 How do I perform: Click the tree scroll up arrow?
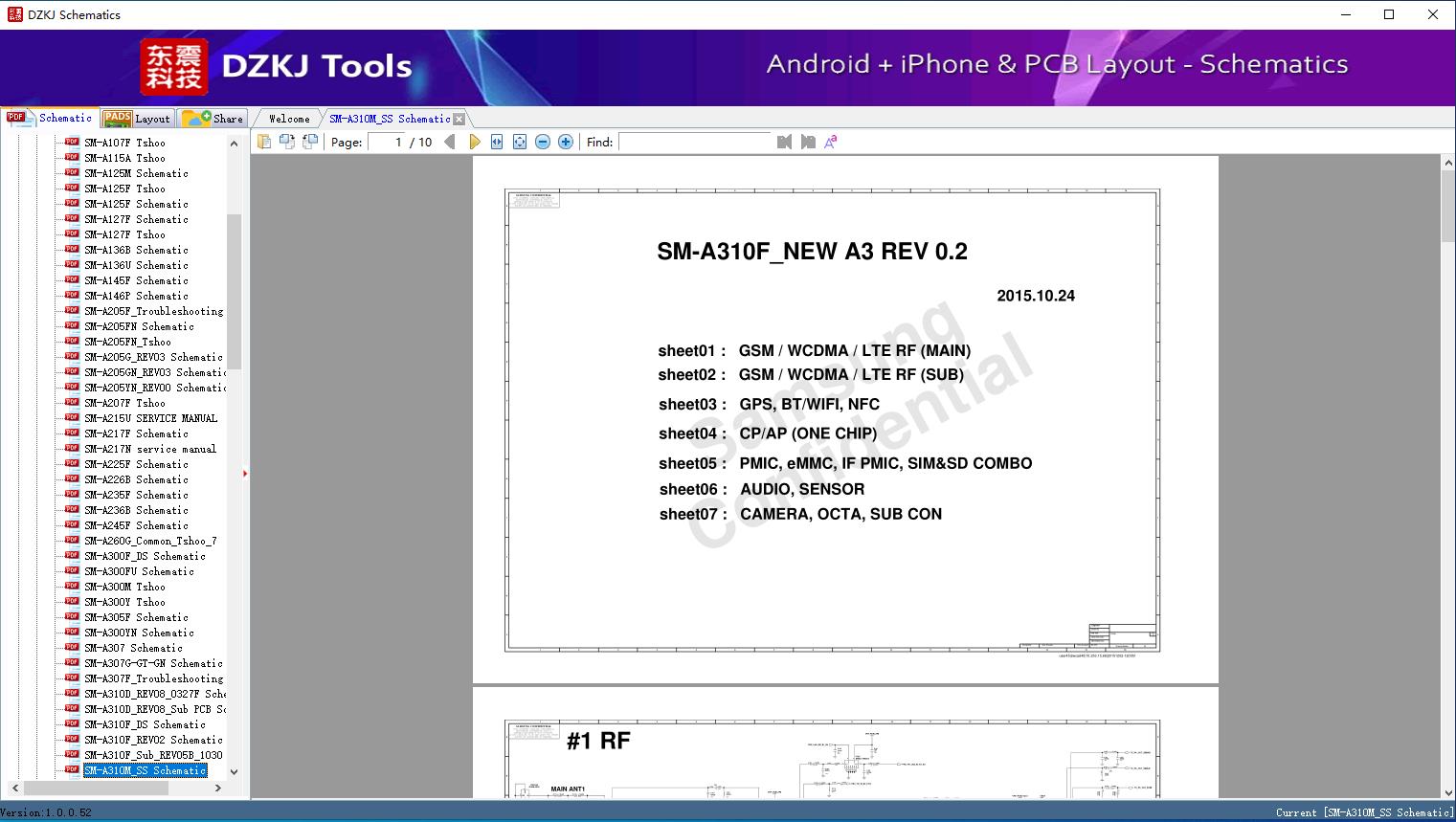(235, 144)
